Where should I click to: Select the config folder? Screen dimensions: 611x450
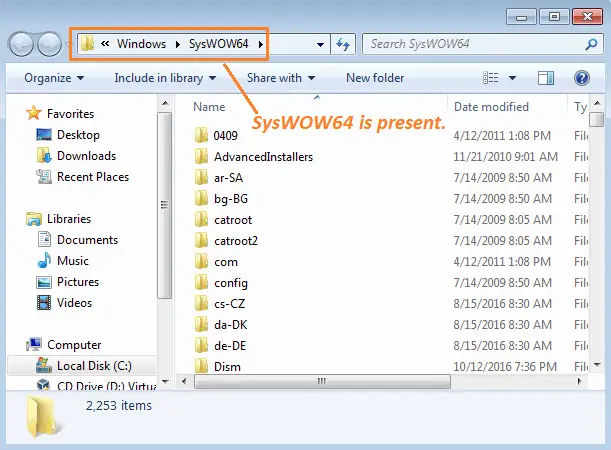point(231,283)
